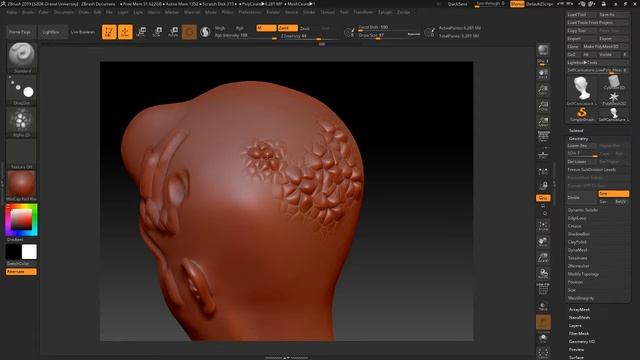Expand the Layers sub-palette

575,326
